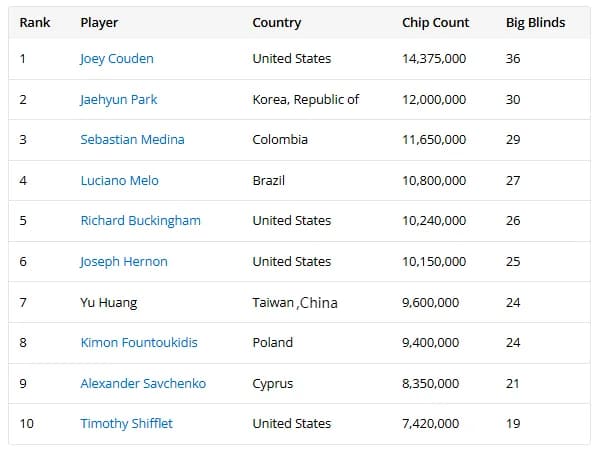Open Jaehyun Park player profile
Screen dimensions: 602x450
coord(119,99)
